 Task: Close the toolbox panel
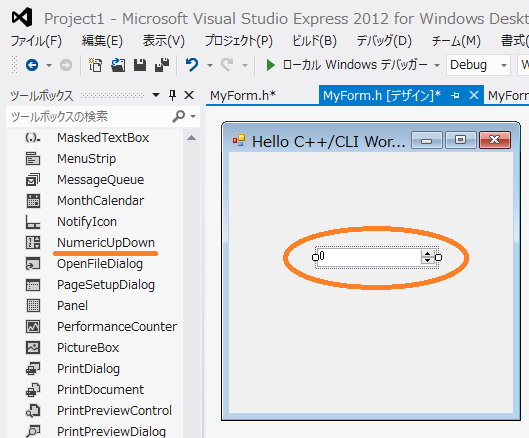[189, 95]
